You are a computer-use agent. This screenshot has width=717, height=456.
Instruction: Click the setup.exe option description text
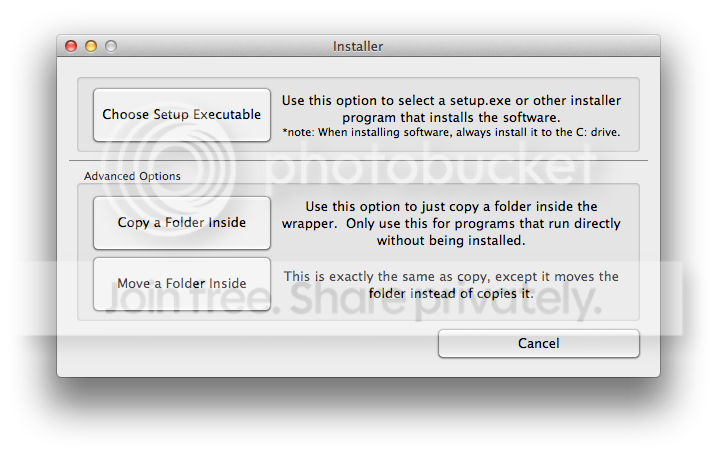(451, 109)
